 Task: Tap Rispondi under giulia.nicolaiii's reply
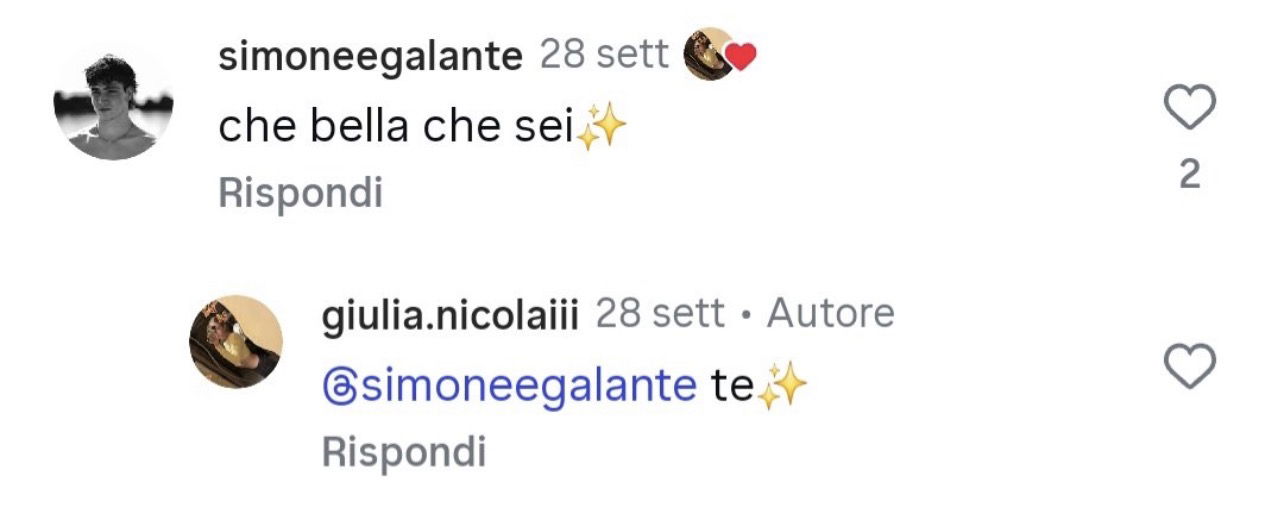pos(404,452)
